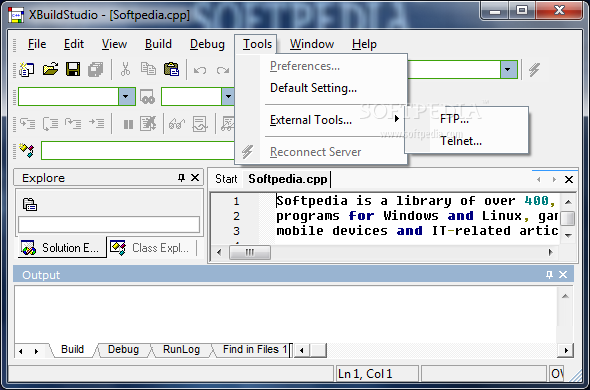
Task: Select the Find in Files 1 tab
Action: coord(254,350)
